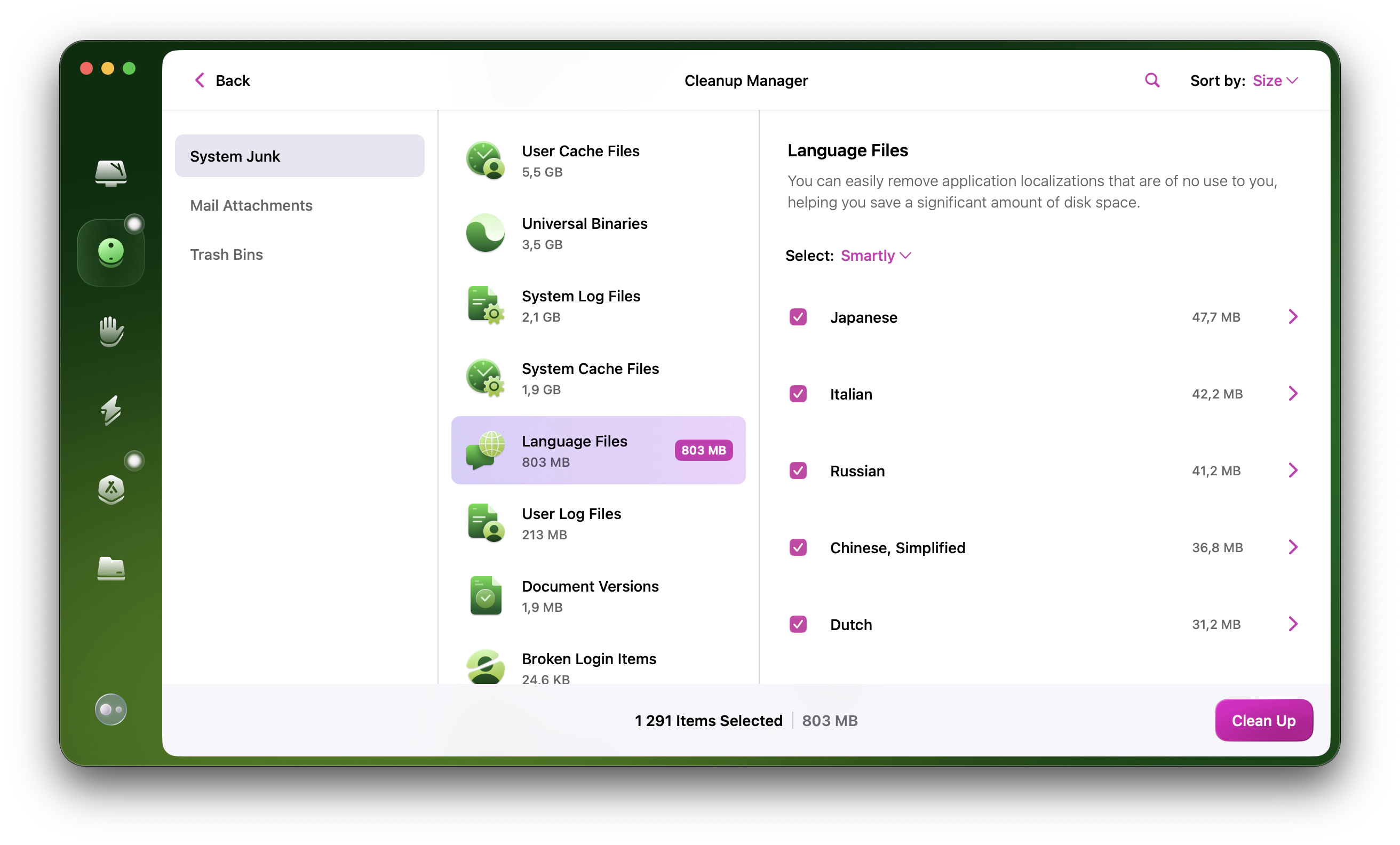The image size is (1400, 845).
Task: Expand the Russian language files chevron
Action: [1293, 470]
